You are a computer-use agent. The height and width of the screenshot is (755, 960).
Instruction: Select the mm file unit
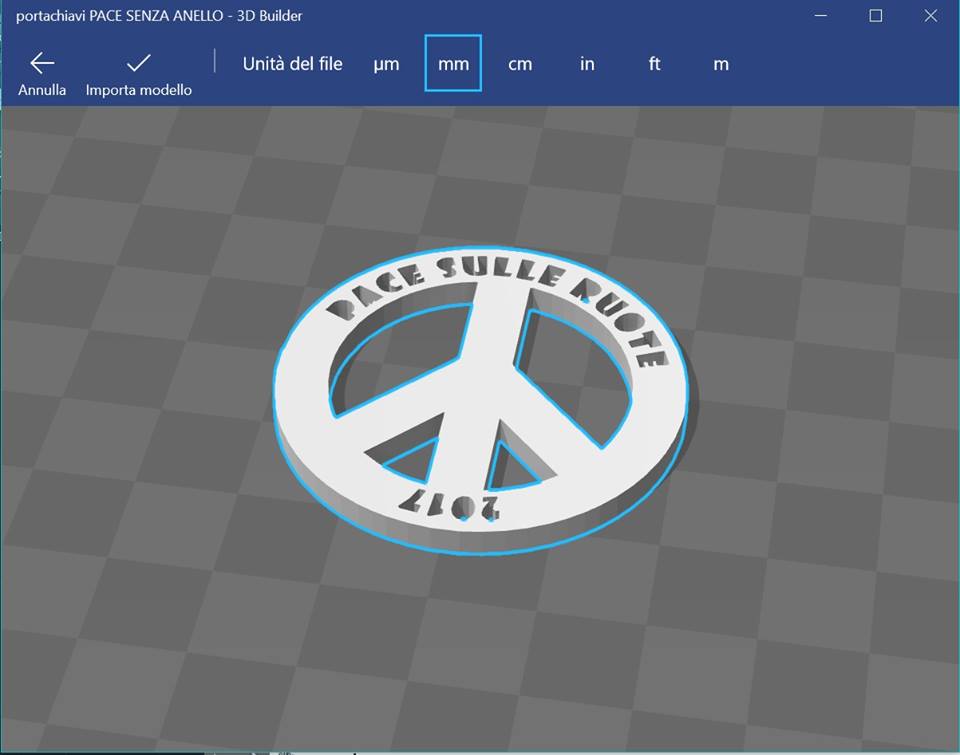[453, 63]
